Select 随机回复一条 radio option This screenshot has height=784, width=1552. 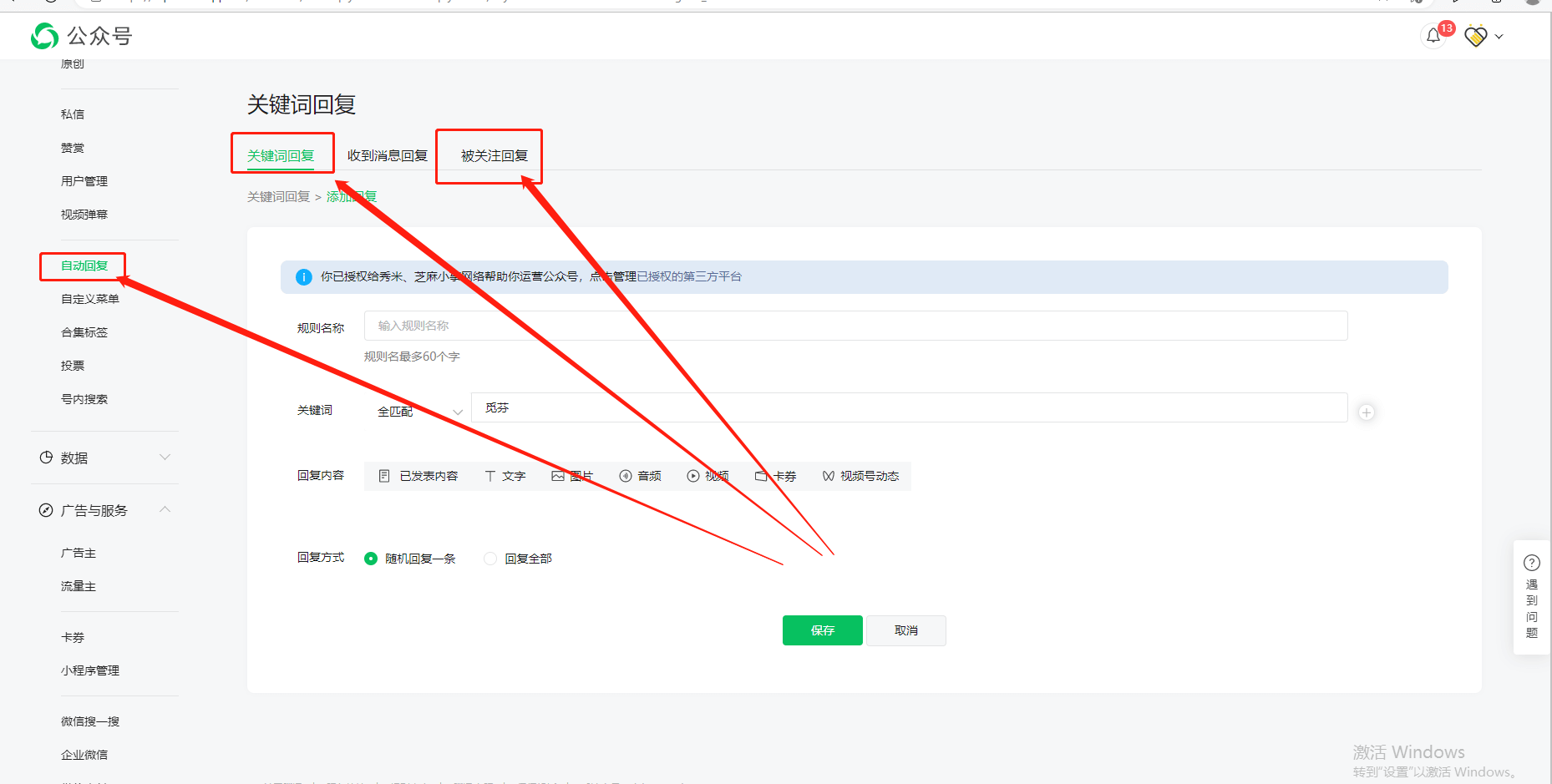click(371, 559)
